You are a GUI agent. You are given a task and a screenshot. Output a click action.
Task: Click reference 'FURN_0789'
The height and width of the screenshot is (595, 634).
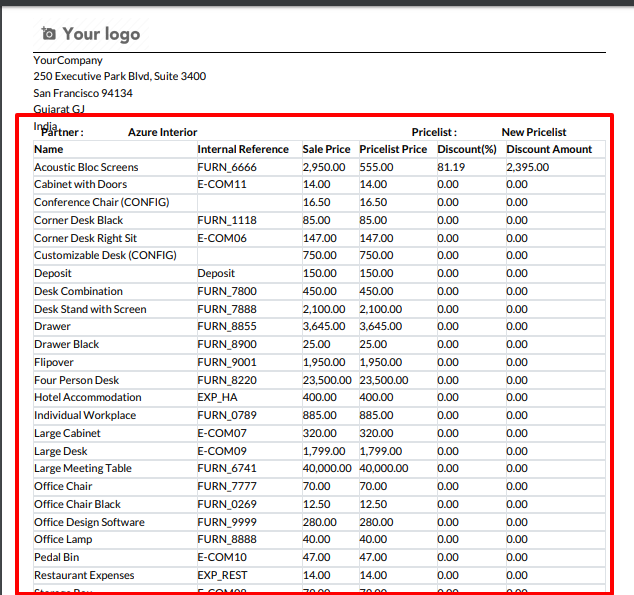(227, 415)
